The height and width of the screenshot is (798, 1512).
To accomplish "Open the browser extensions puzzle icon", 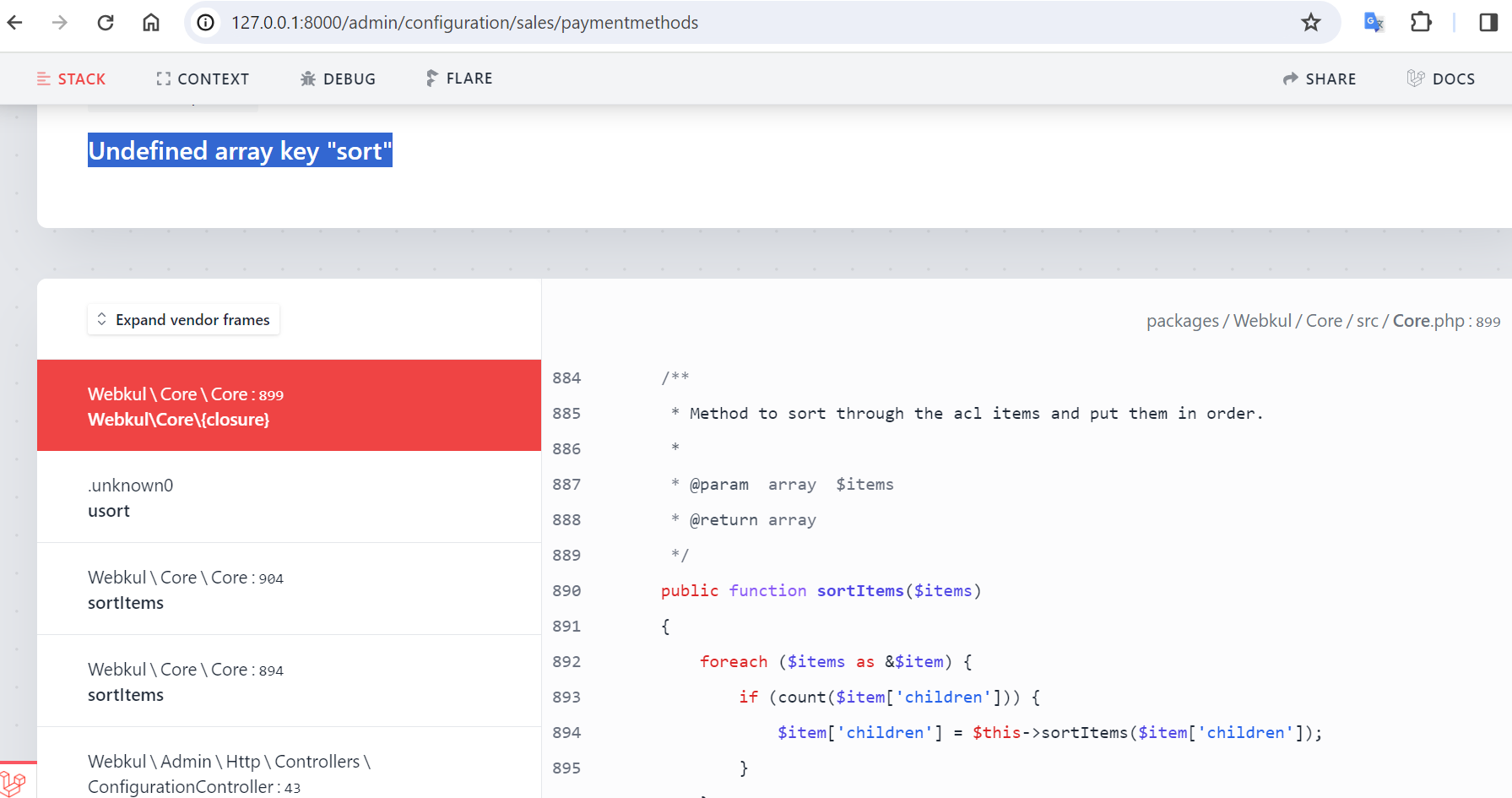I will point(1421,23).
